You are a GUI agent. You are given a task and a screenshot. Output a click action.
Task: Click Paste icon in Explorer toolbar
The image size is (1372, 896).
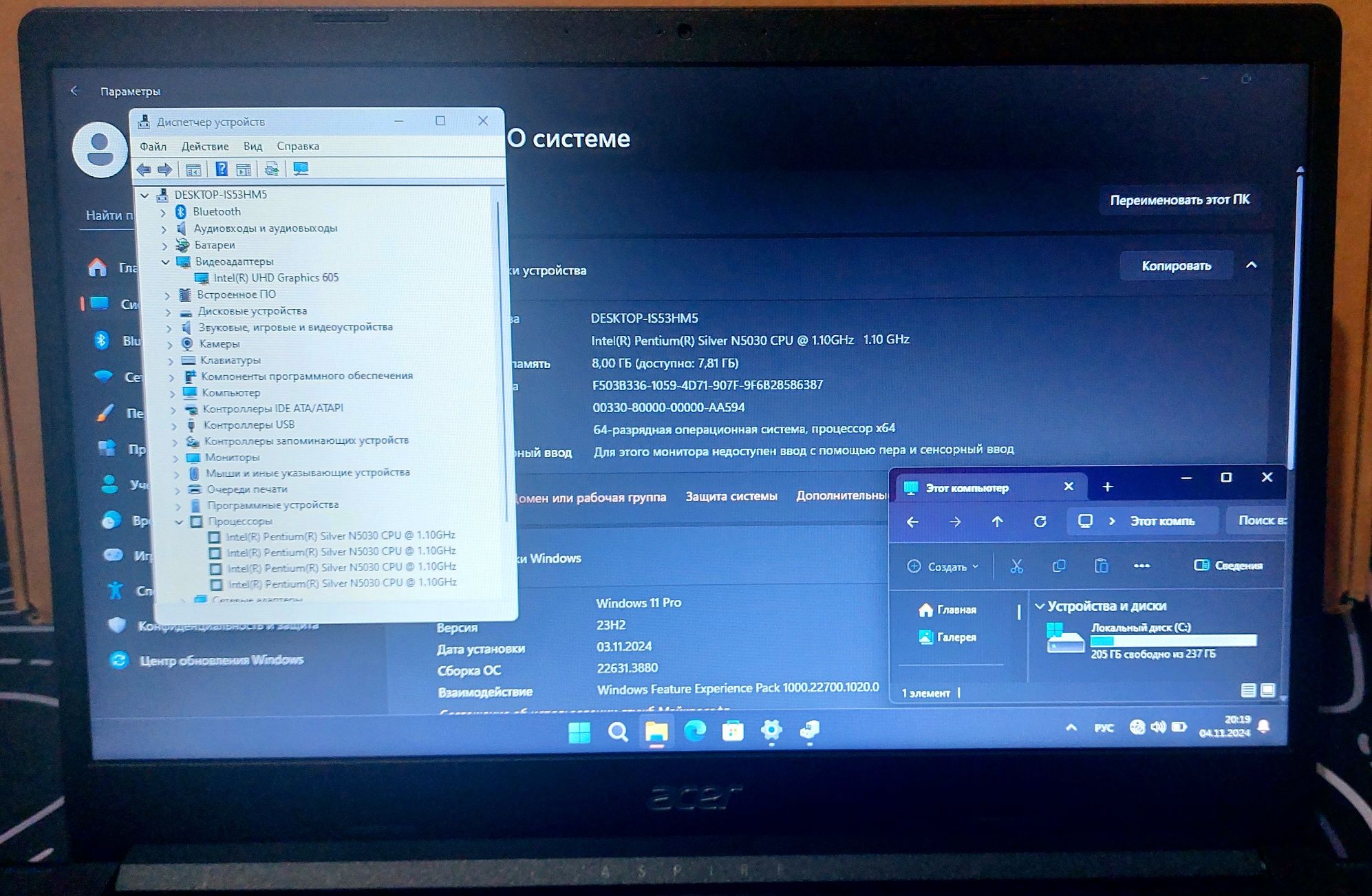pos(1101,566)
